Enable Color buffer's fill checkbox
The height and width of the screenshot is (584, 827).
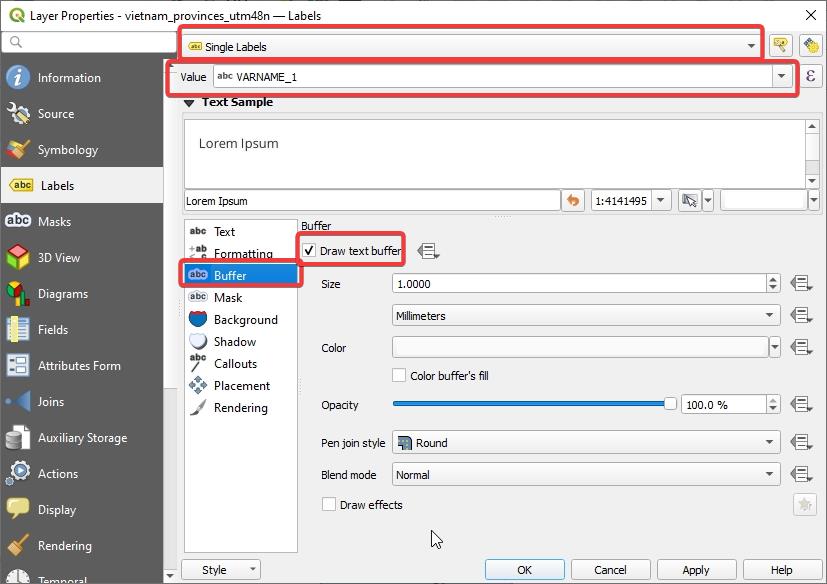point(400,376)
